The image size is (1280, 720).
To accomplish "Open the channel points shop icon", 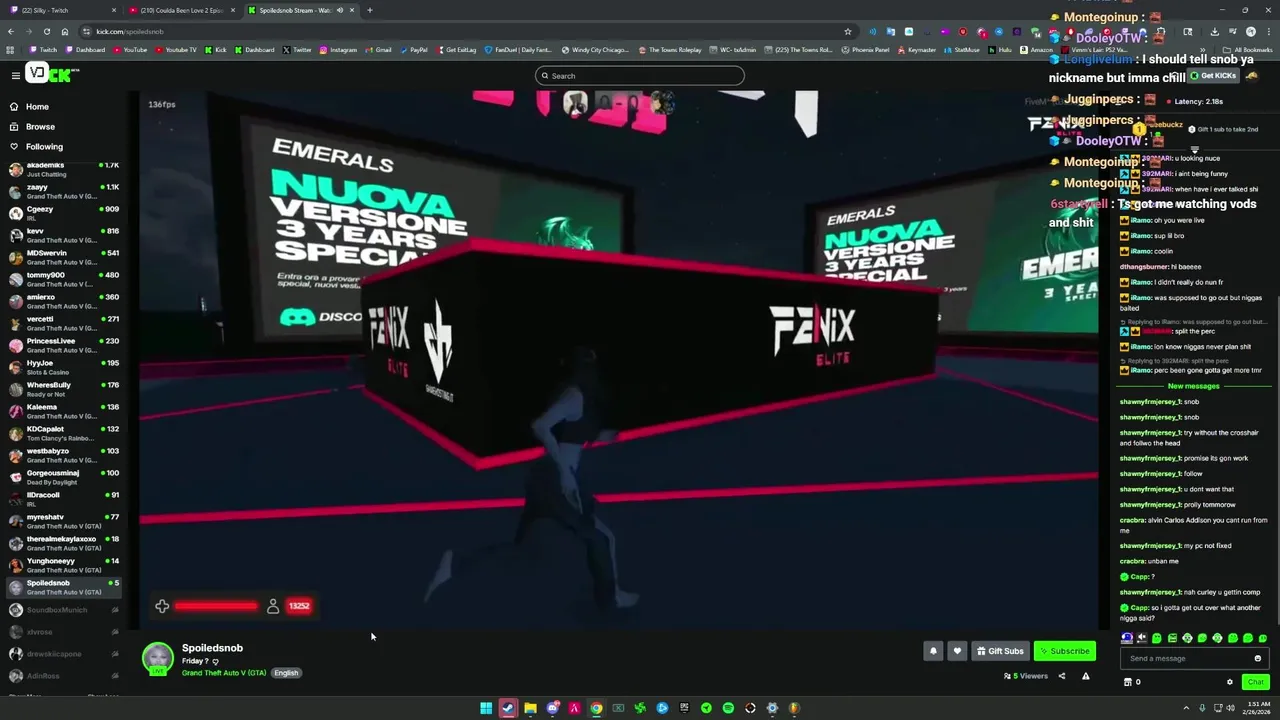I will 1128,682.
